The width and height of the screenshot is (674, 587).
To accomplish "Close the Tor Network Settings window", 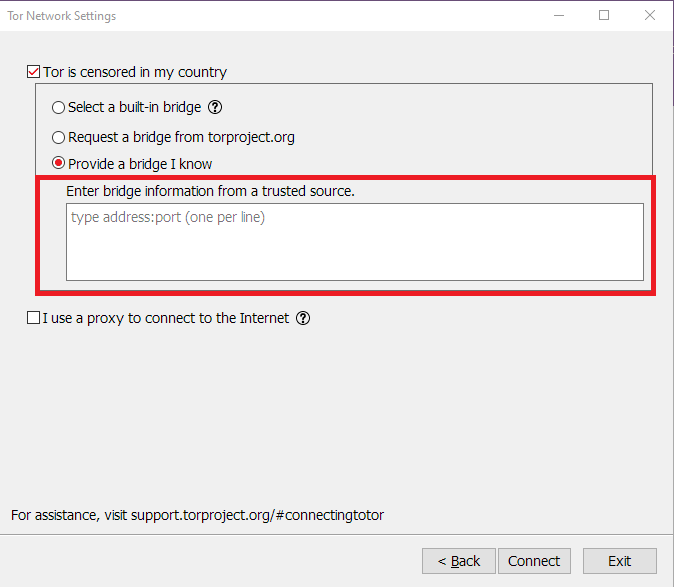I will point(650,15).
